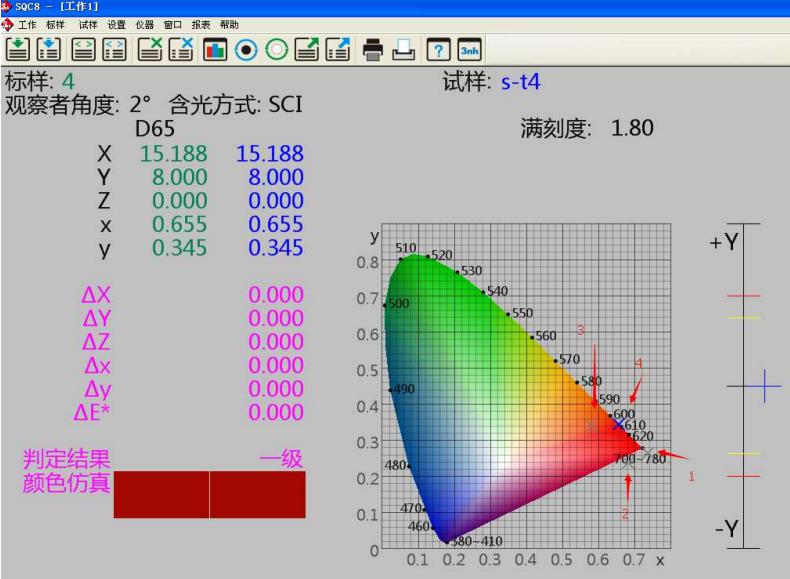
Task: Click the green x value 0.655
Action: point(180,224)
